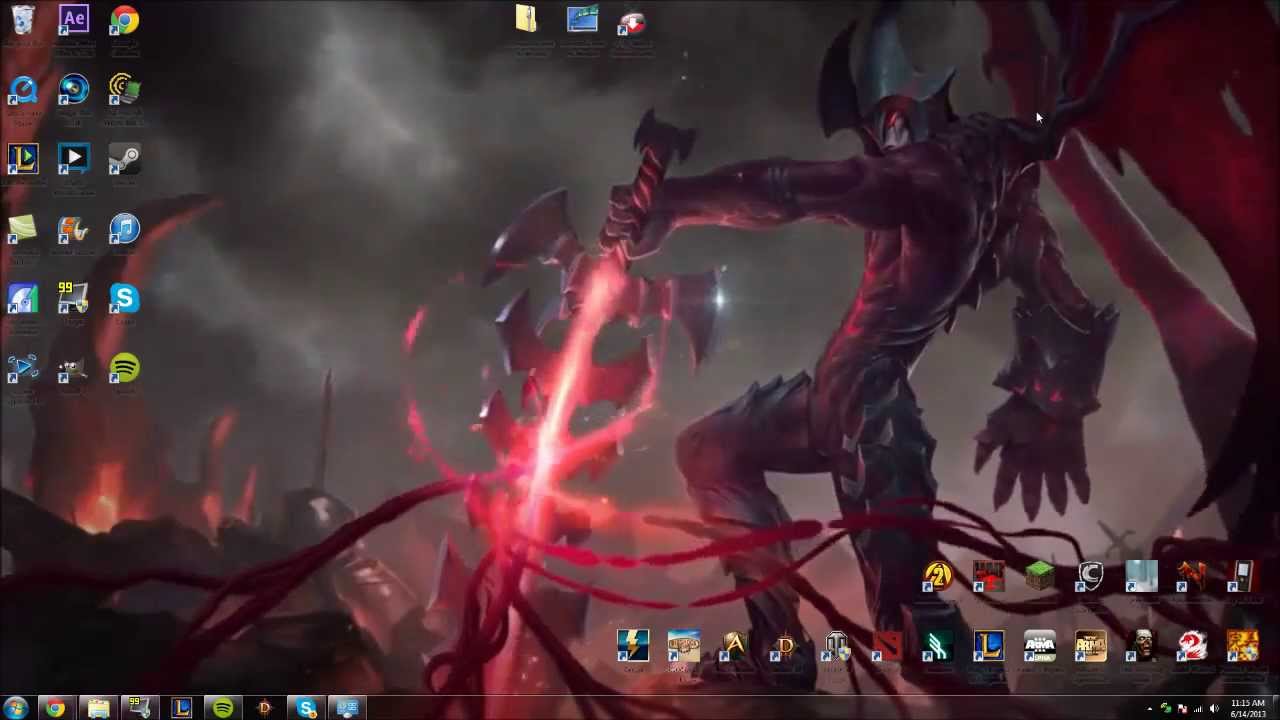Screen dimensions: 1280x720
Task: Open the yellow folder at desktop top
Action: pyautogui.click(x=527, y=20)
